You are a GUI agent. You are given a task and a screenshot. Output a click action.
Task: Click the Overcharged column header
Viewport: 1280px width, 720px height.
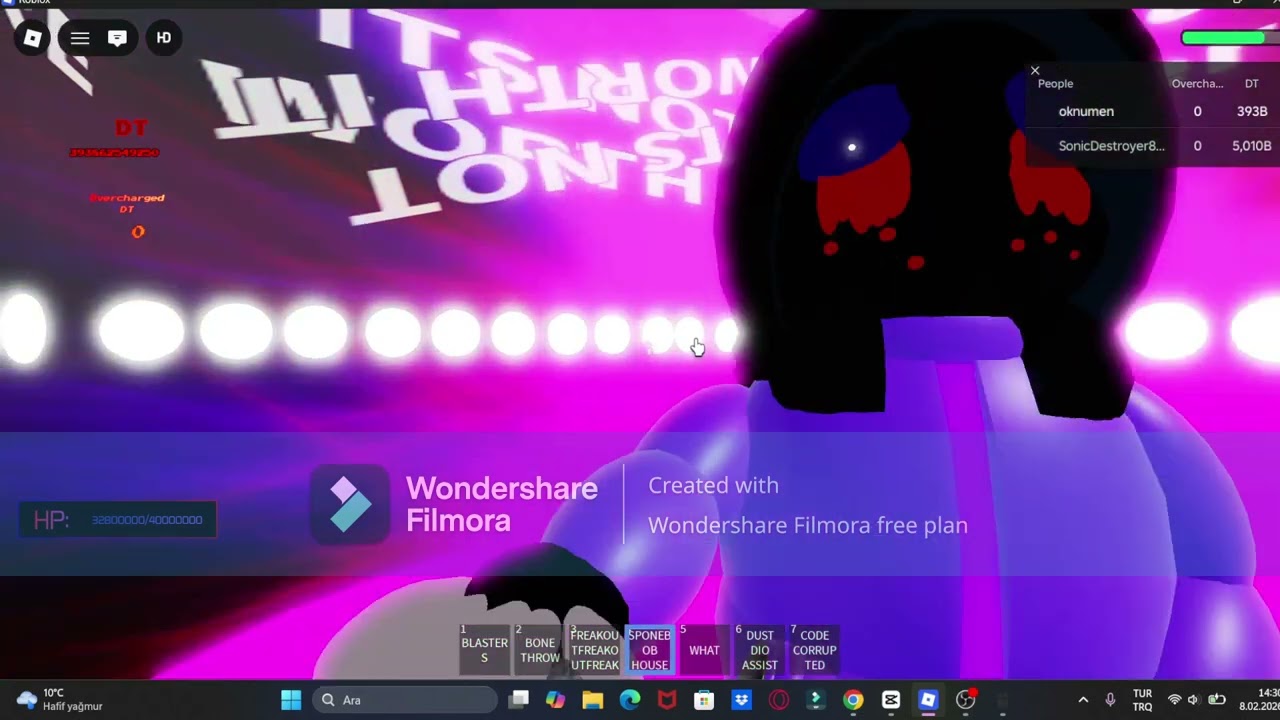coord(1197,84)
